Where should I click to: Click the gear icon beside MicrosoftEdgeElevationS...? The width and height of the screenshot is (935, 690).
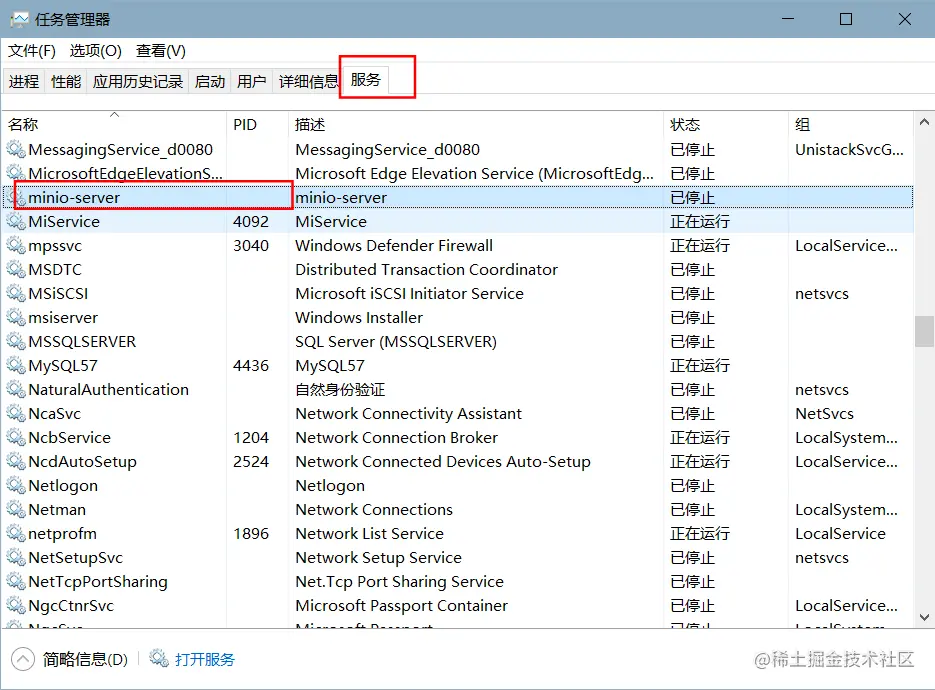pyautogui.click(x=16, y=173)
